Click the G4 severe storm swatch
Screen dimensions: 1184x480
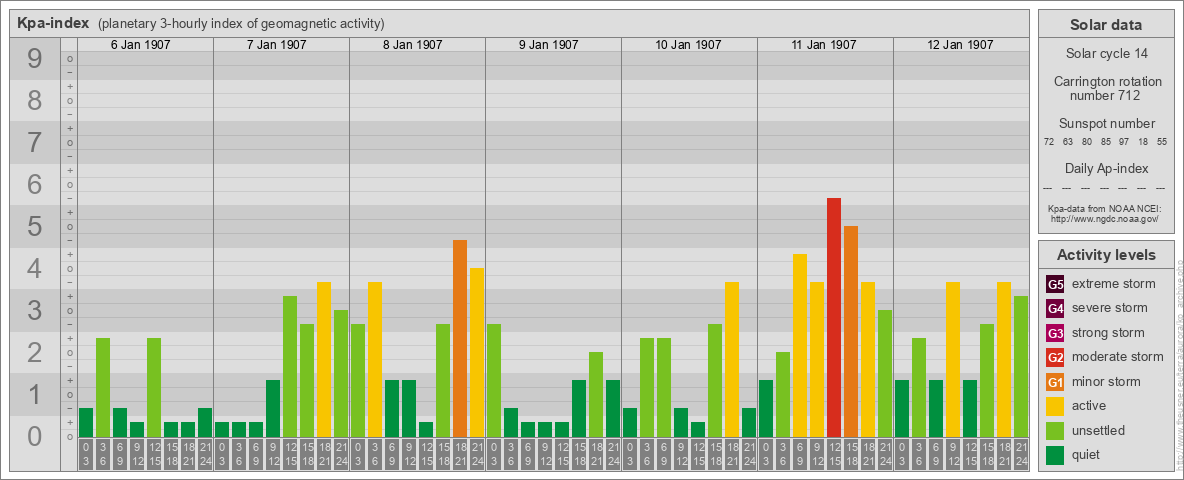pos(1055,309)
